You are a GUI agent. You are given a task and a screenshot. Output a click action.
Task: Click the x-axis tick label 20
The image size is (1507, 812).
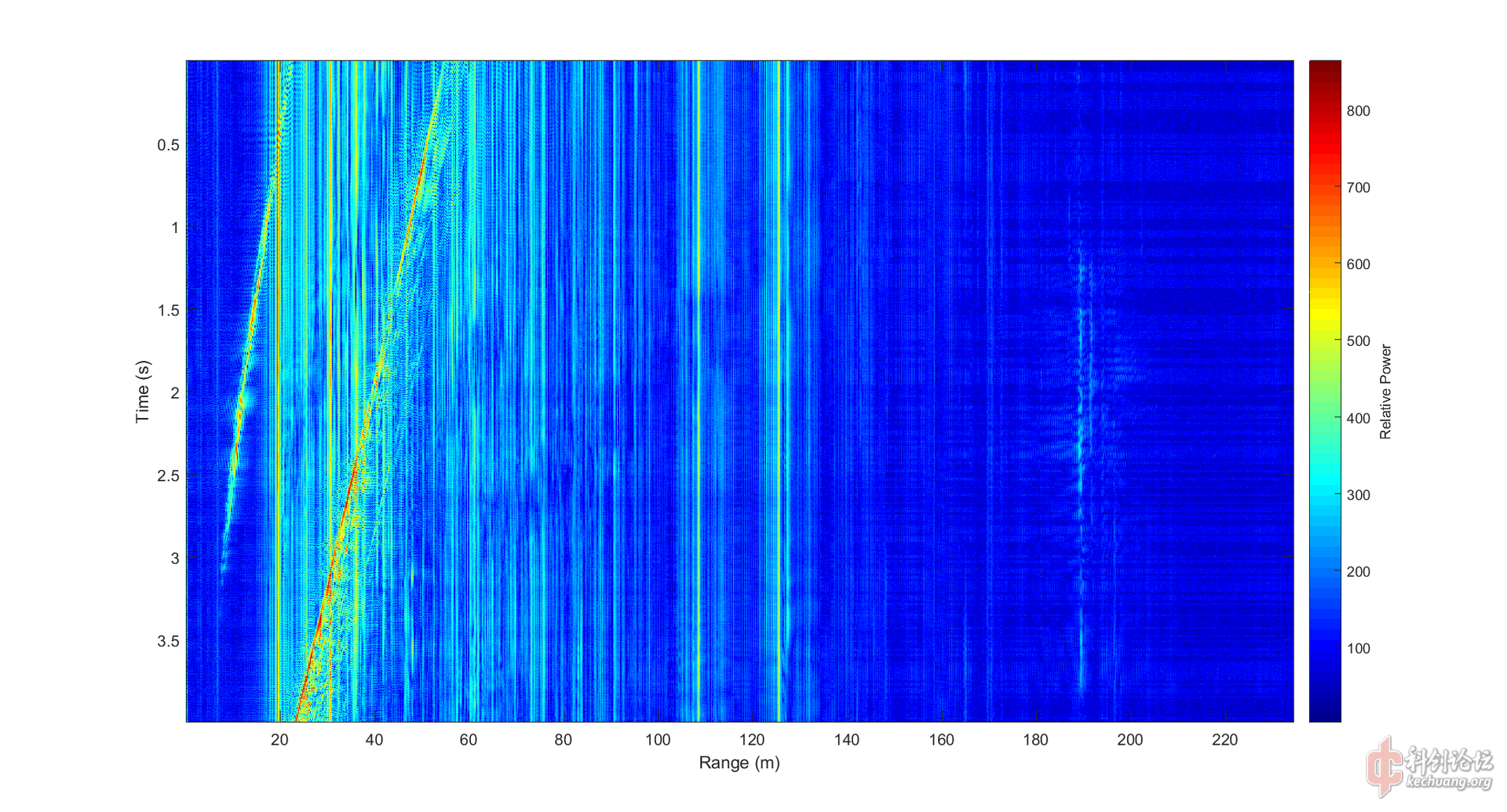coord(279,740)
